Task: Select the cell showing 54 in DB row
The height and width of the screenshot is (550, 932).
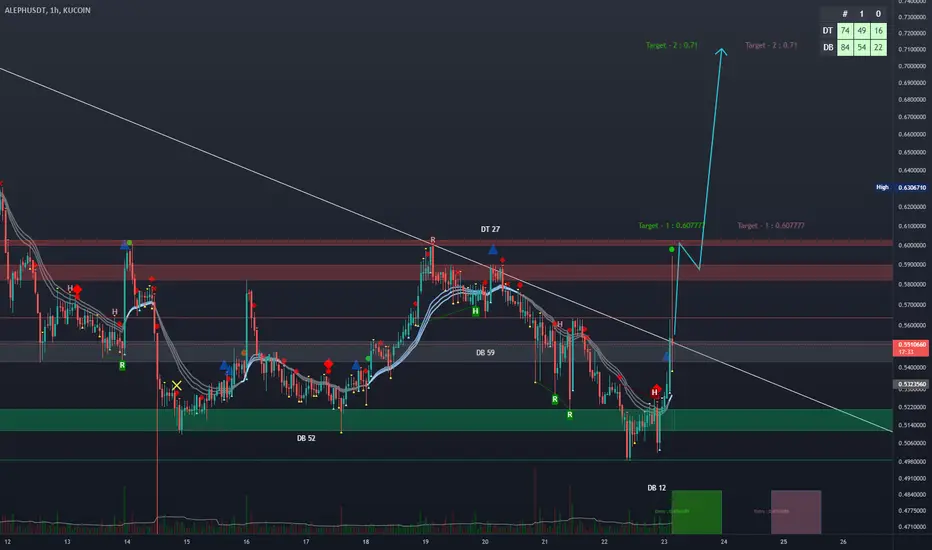Action: click(861, 48)
